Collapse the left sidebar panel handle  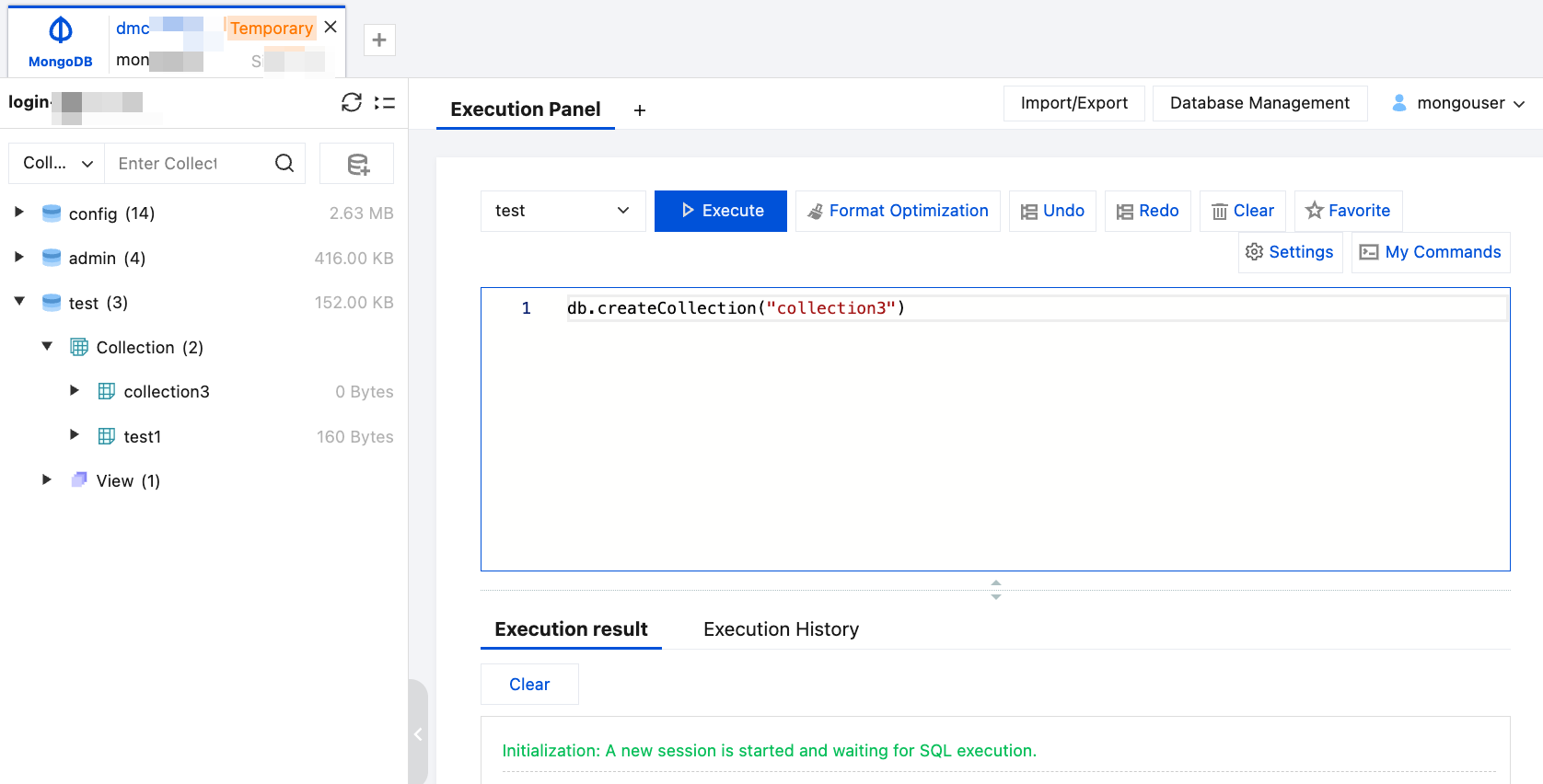(418, 733)
